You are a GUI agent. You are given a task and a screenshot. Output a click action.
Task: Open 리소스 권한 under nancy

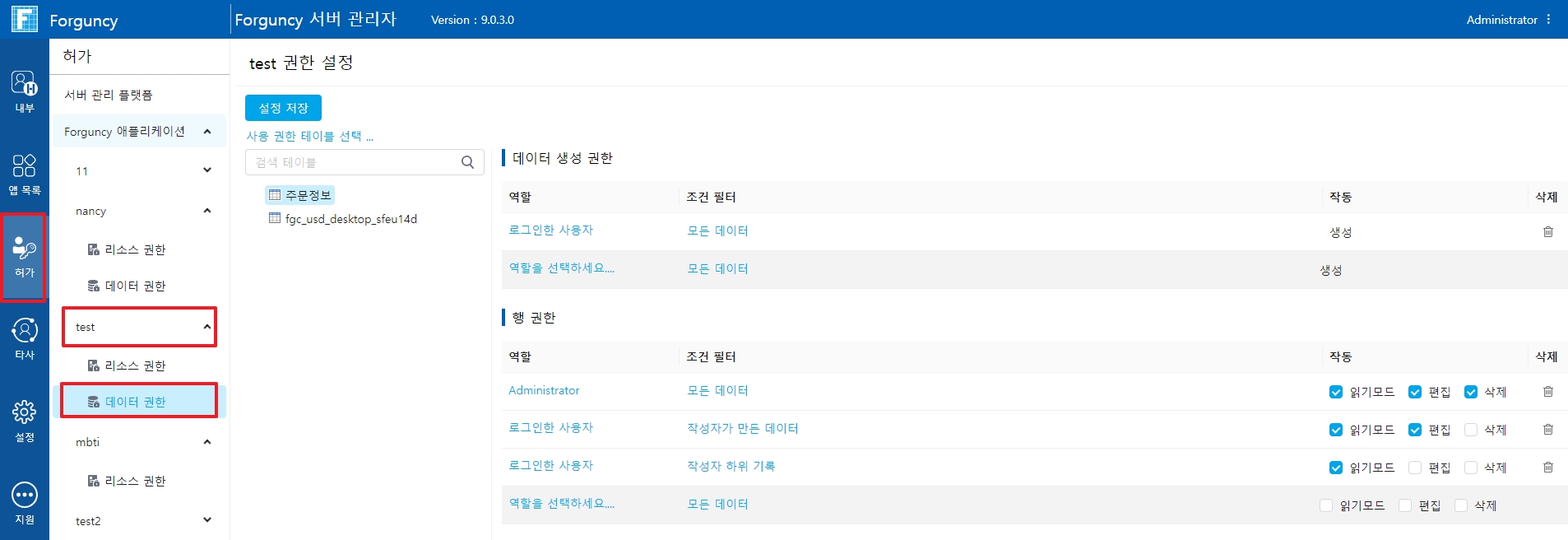(135, 249)
